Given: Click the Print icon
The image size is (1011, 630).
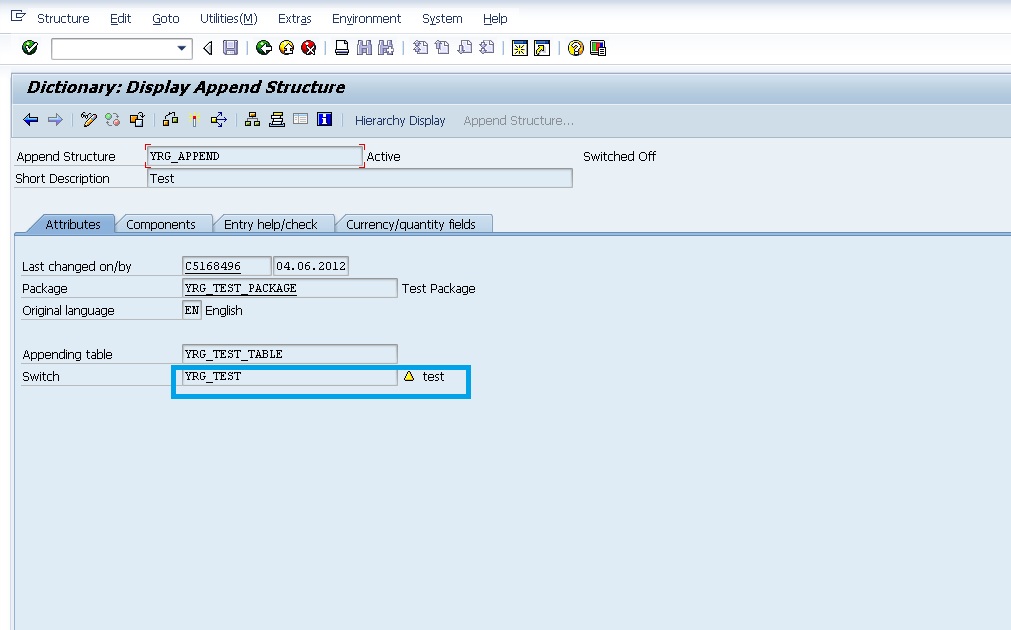Looking at the screenshot, I should pos(342,48).
